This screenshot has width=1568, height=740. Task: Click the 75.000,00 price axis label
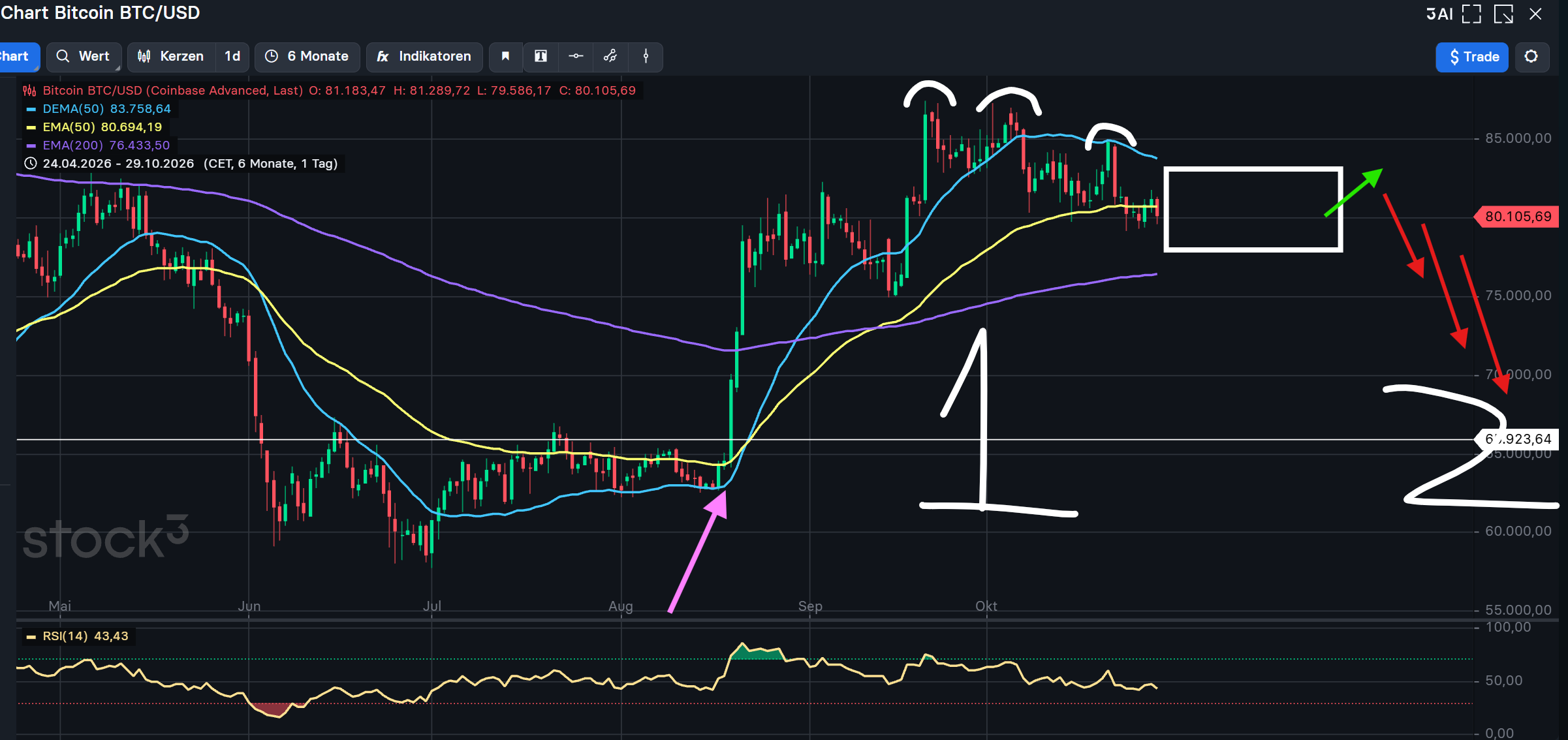click(1518, 296)
